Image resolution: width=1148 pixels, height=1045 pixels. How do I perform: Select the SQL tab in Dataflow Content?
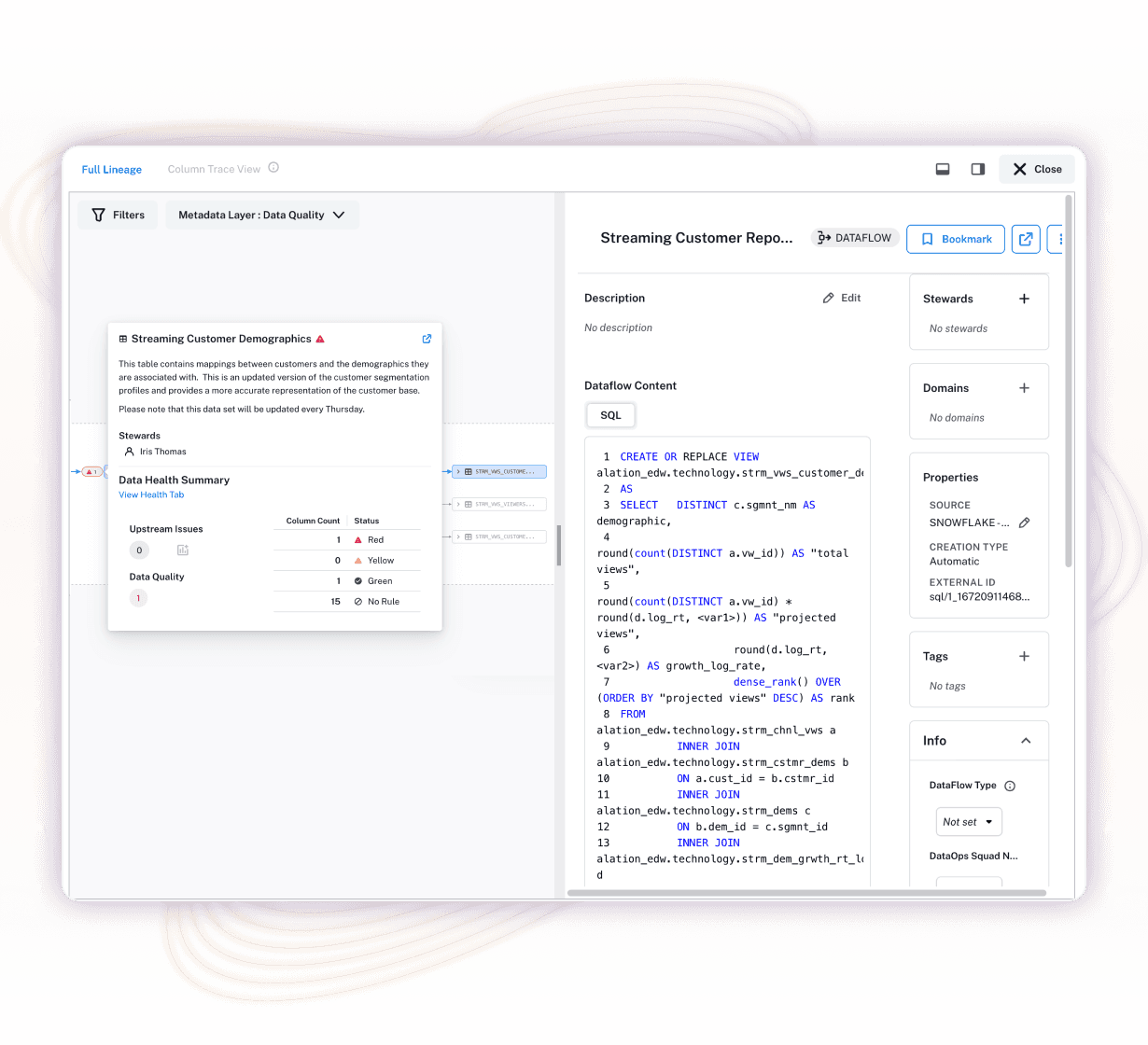610,415
